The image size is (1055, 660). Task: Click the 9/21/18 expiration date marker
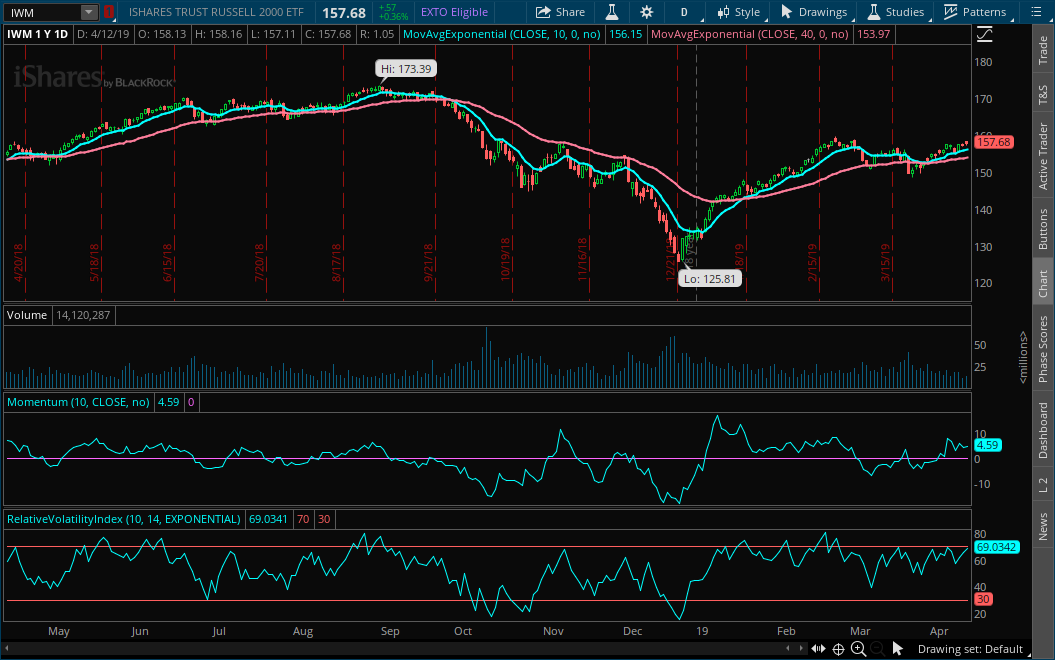click(428, 262)
